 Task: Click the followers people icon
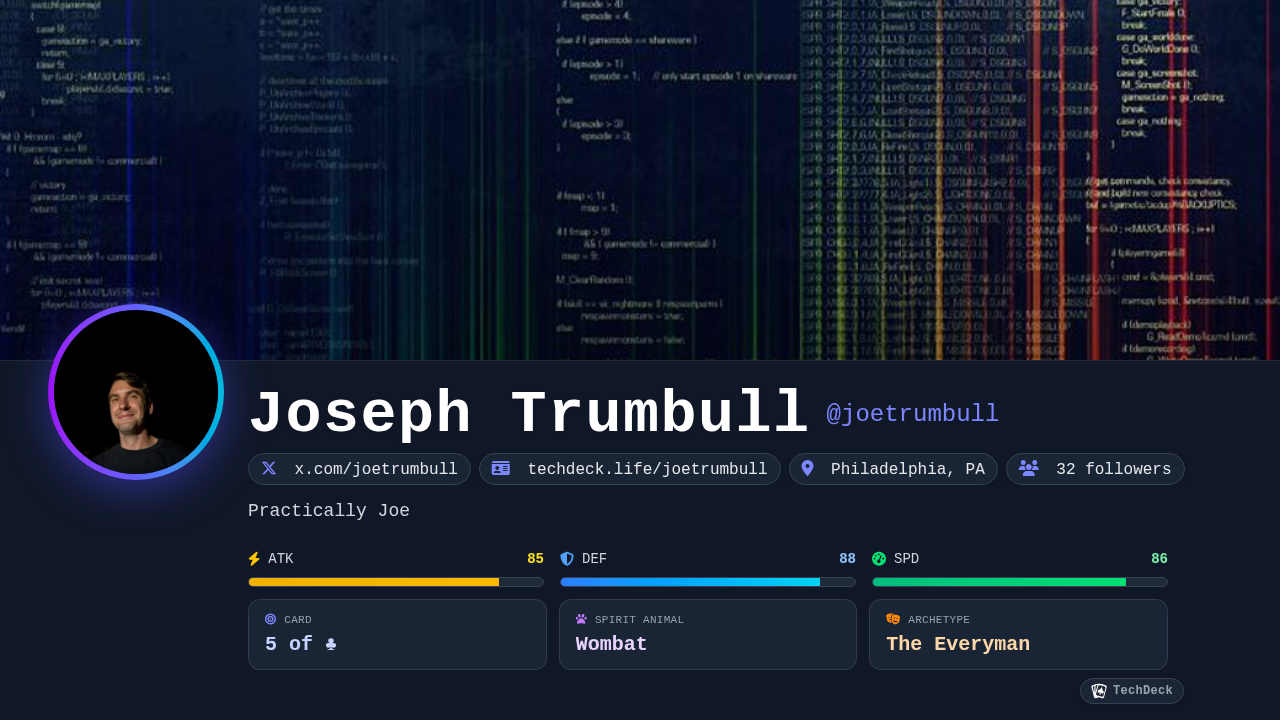click(x=1028, y=468)
